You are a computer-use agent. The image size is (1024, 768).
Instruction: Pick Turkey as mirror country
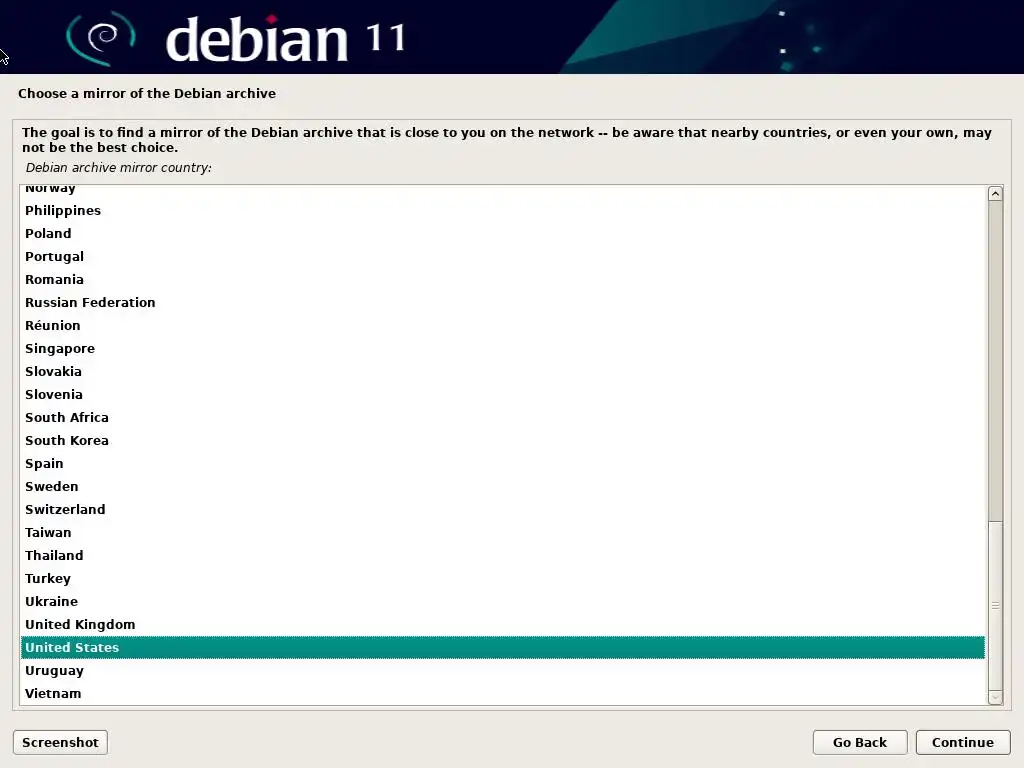(x=502, y=578)
